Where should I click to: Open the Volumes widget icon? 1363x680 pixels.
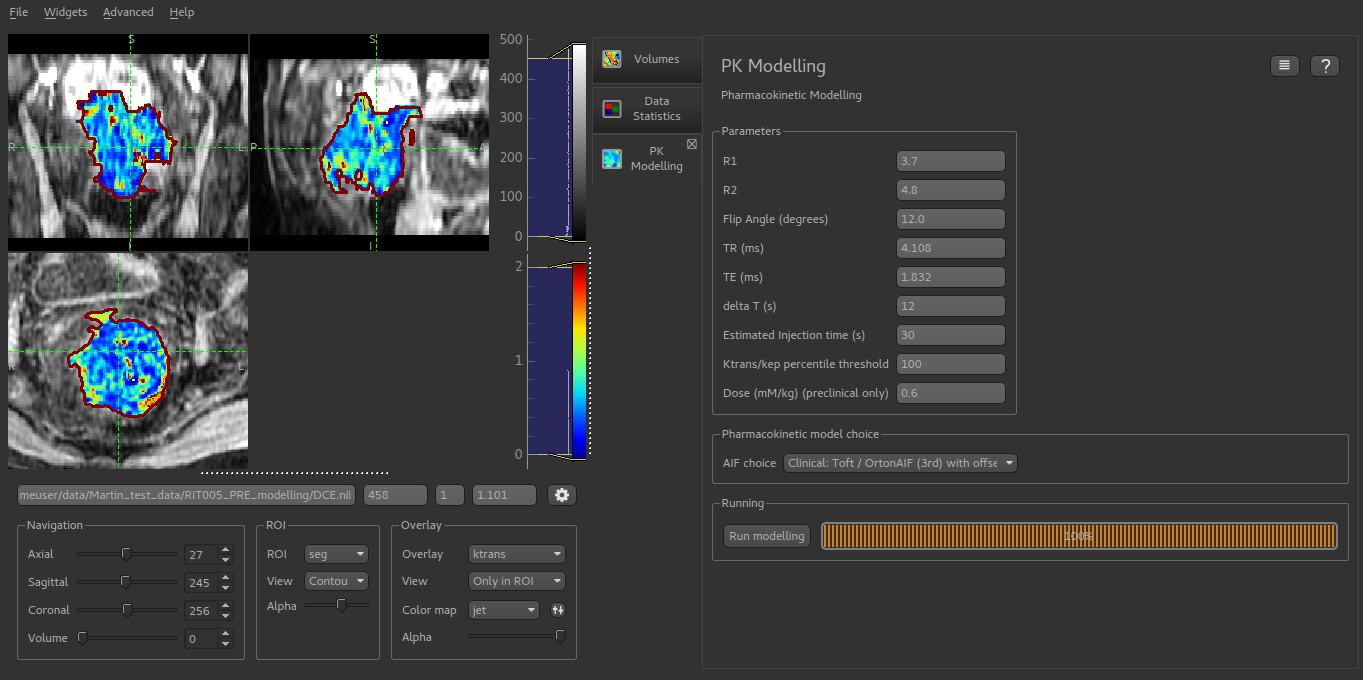coord(612,59)
